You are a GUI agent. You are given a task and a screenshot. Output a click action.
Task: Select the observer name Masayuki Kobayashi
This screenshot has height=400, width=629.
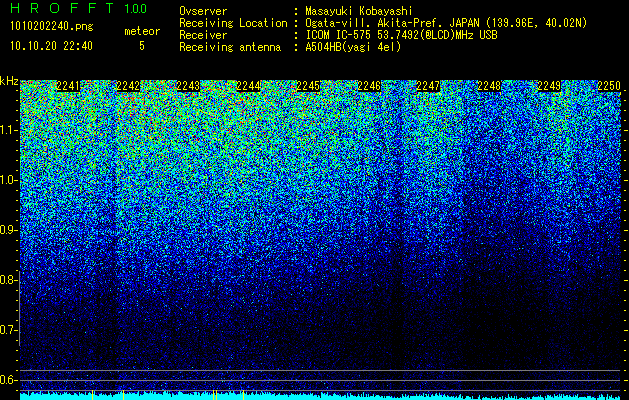pos(359,11)
